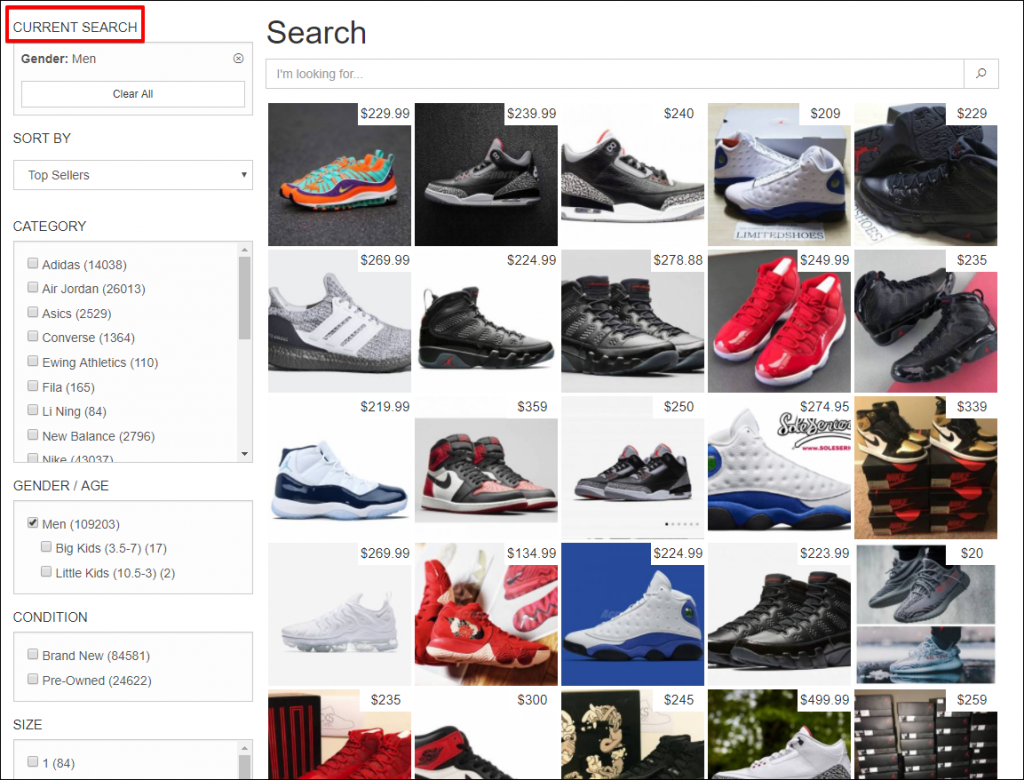Open the $249.99 red patent Jordan listing
The height and width of the screenshot is (780, 1024).
(x=779, y=321)
